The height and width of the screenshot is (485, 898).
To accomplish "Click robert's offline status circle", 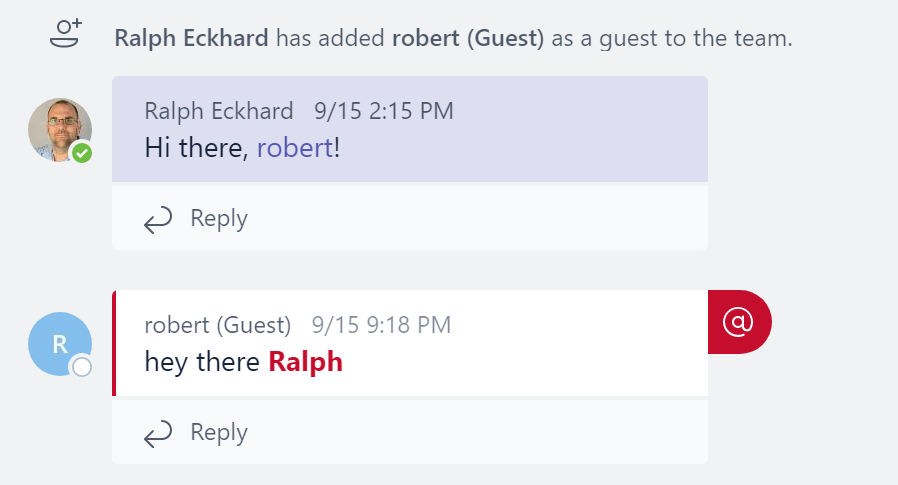I will (x=82, y=367).
